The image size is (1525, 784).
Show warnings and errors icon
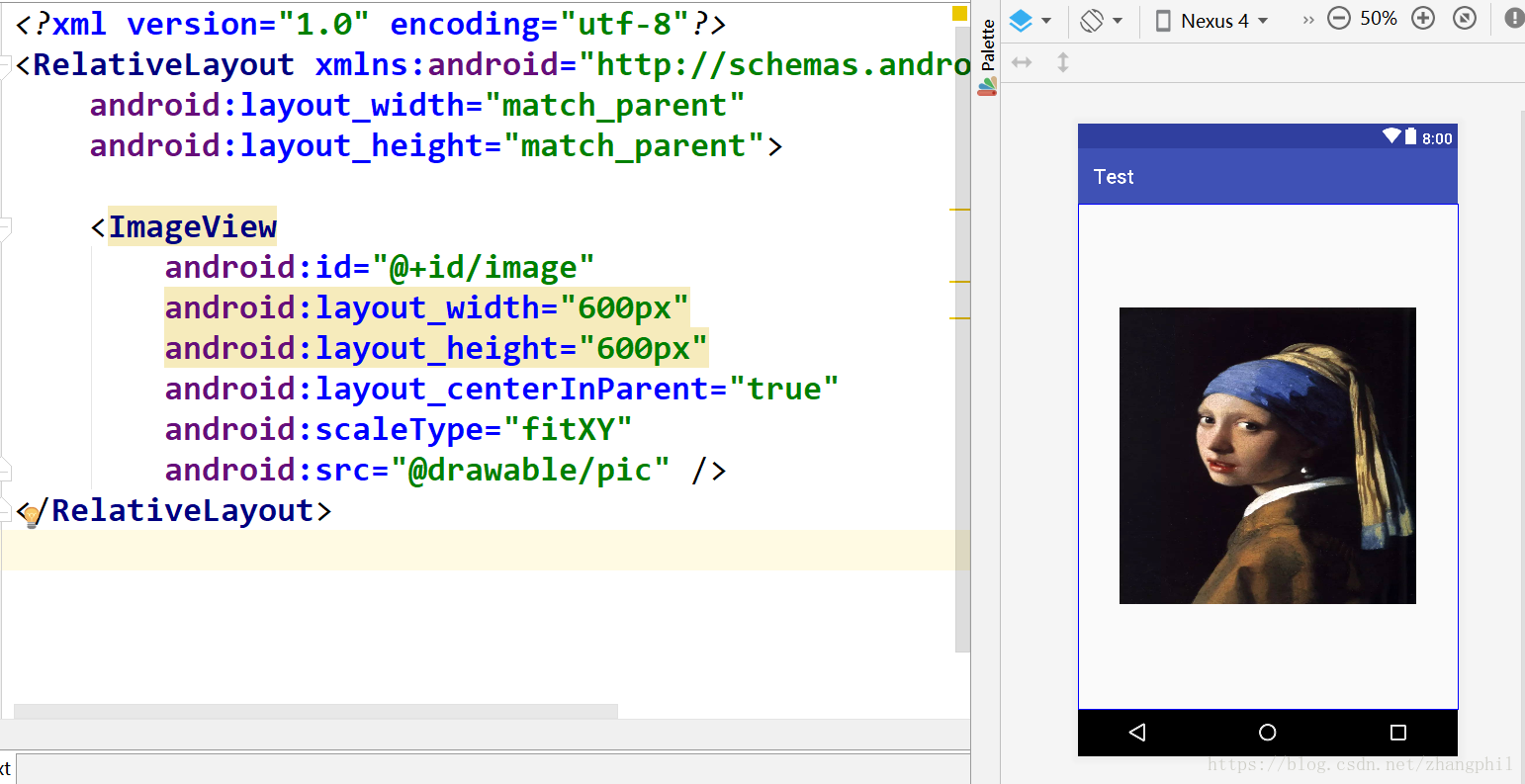coord(1514,19)
